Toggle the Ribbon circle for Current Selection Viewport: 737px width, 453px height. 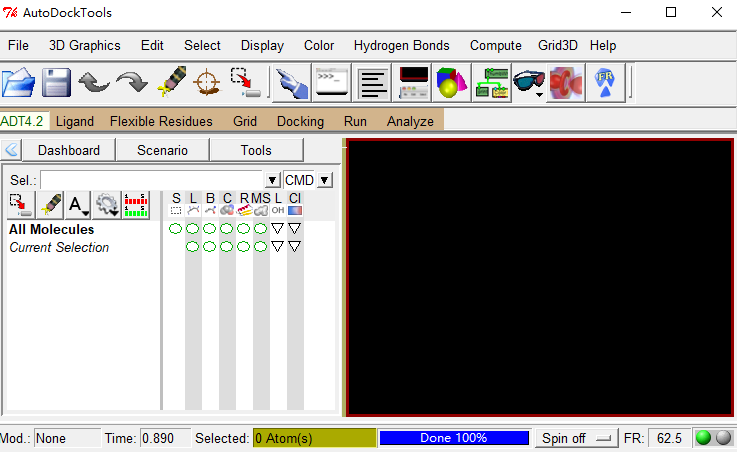pyautogui.click(x=243, y=246)
